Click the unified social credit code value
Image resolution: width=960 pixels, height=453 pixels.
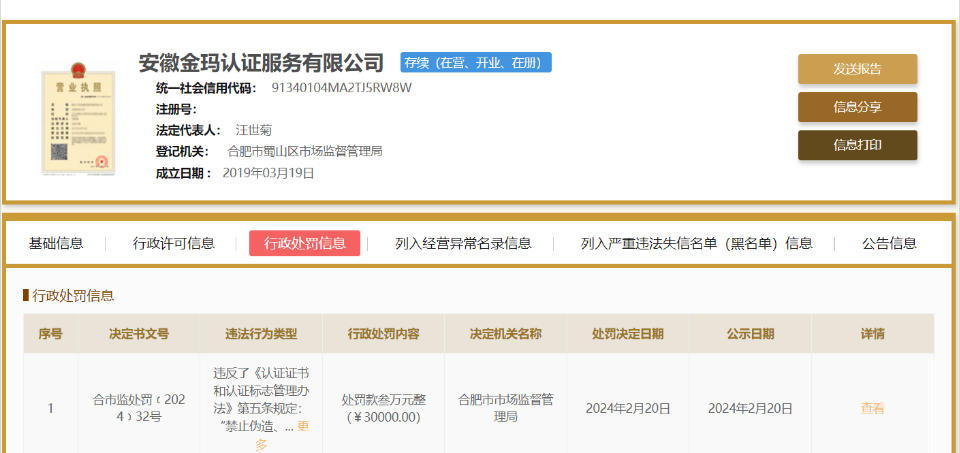(x=341, y=88)
